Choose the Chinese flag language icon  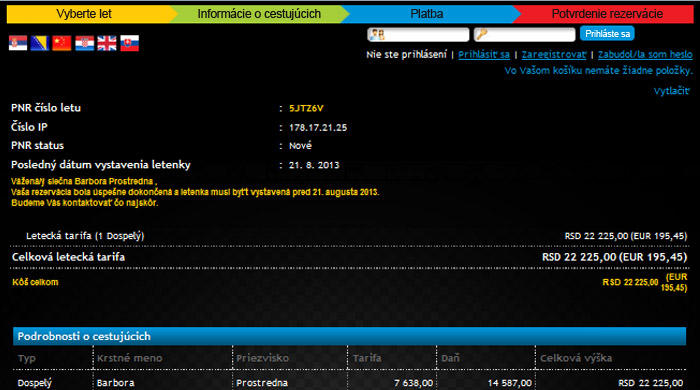pos(62,43)
